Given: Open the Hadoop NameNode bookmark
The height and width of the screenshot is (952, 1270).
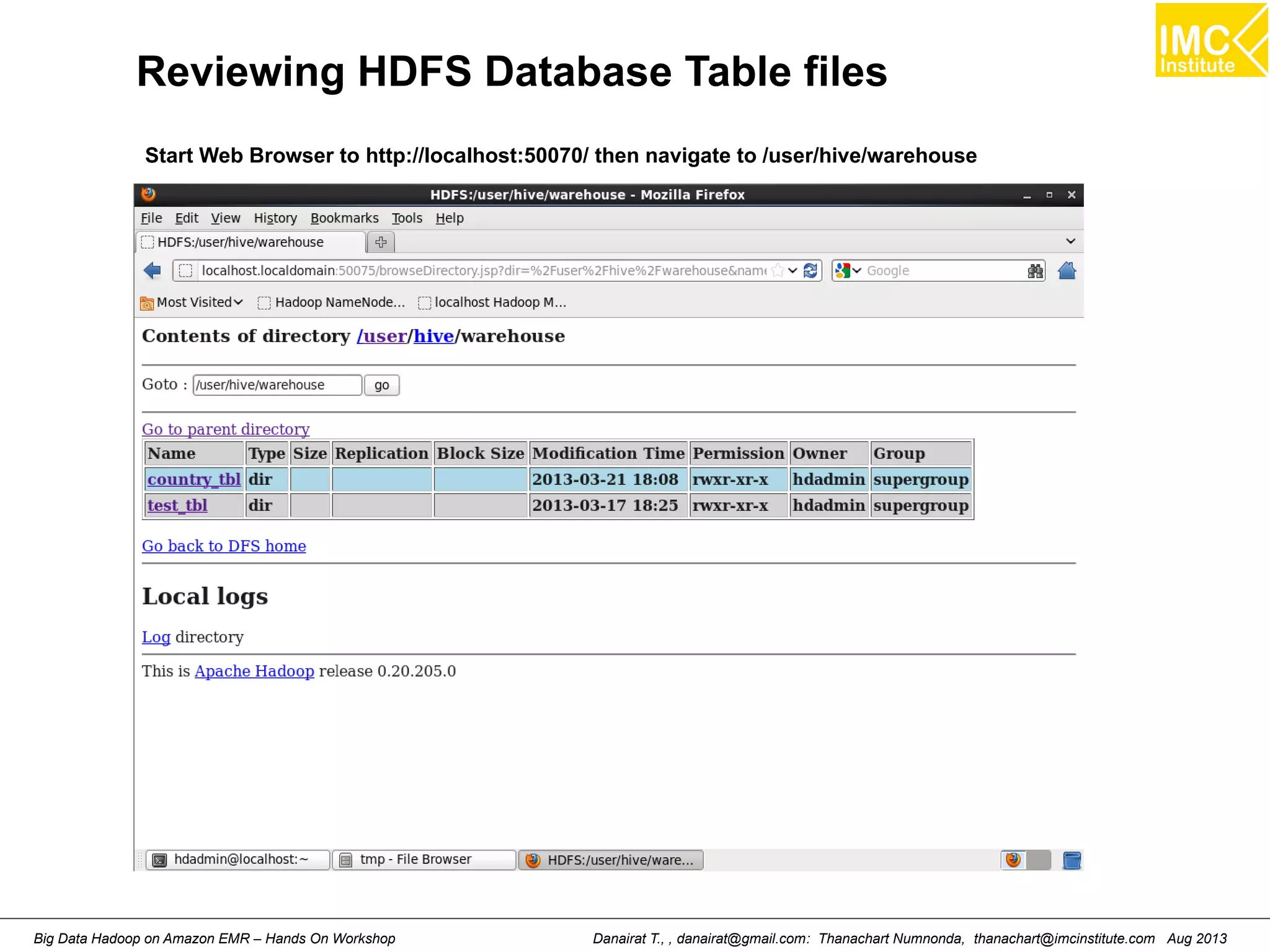Looking at the screenshot, I should pyautogui.click(x=332, y=302).
